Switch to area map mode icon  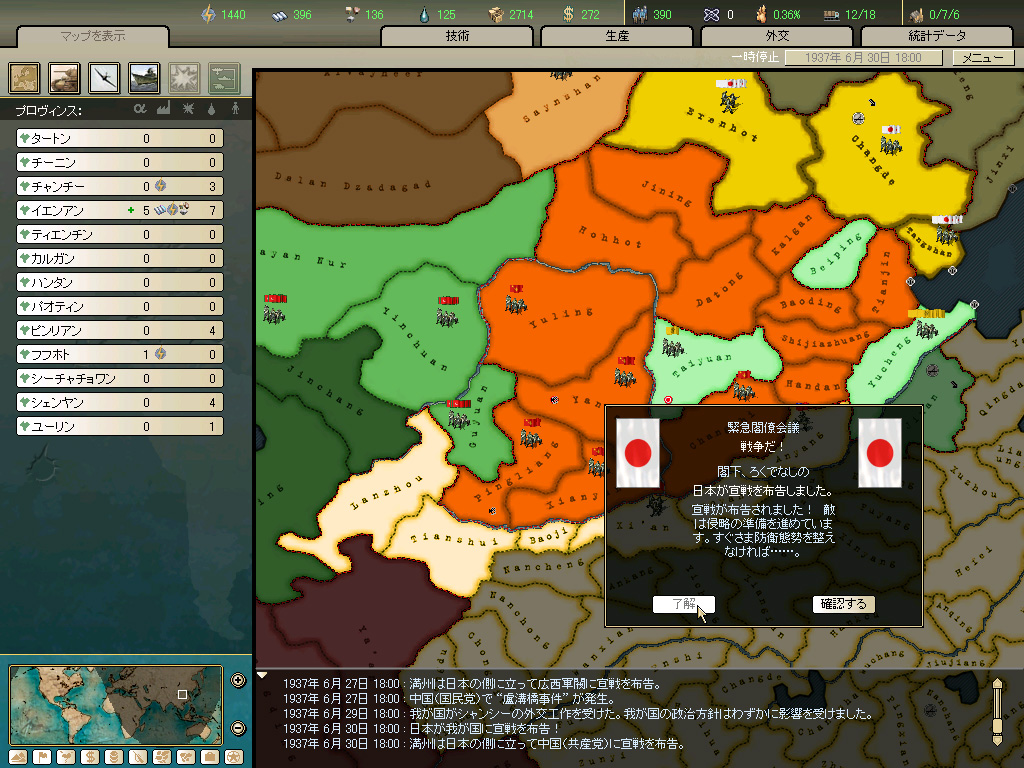point(186,757)
